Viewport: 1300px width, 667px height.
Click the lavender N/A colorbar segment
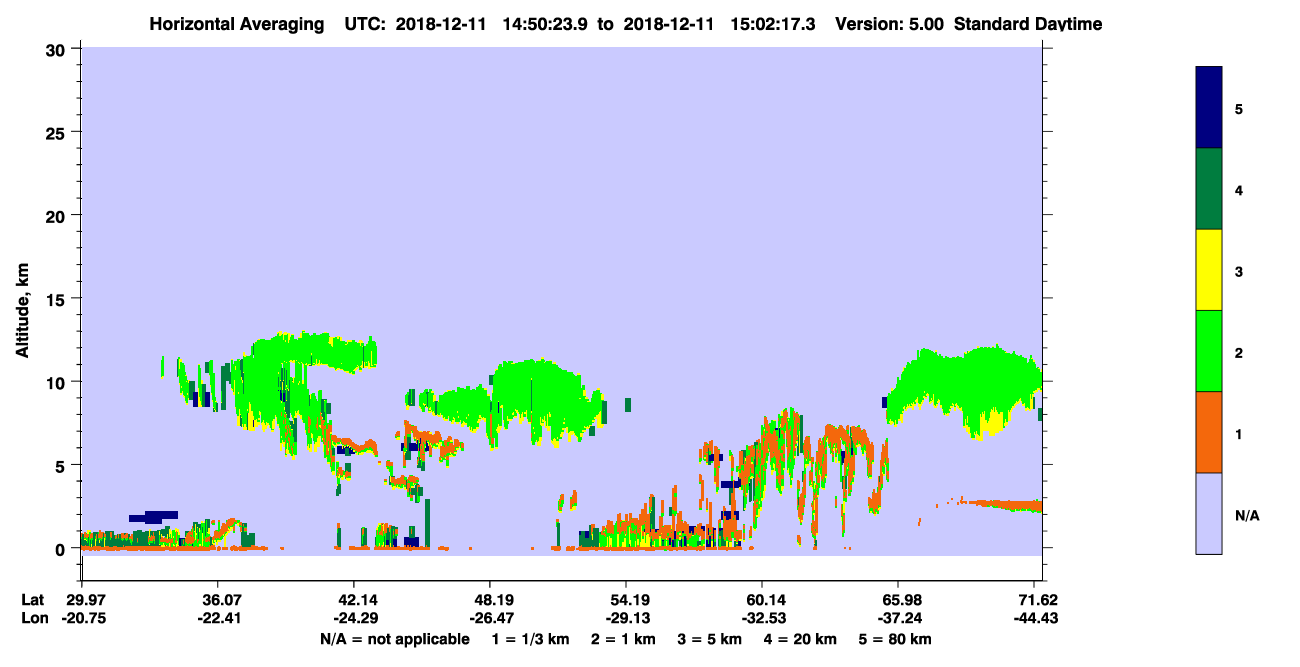[1208, 513]
